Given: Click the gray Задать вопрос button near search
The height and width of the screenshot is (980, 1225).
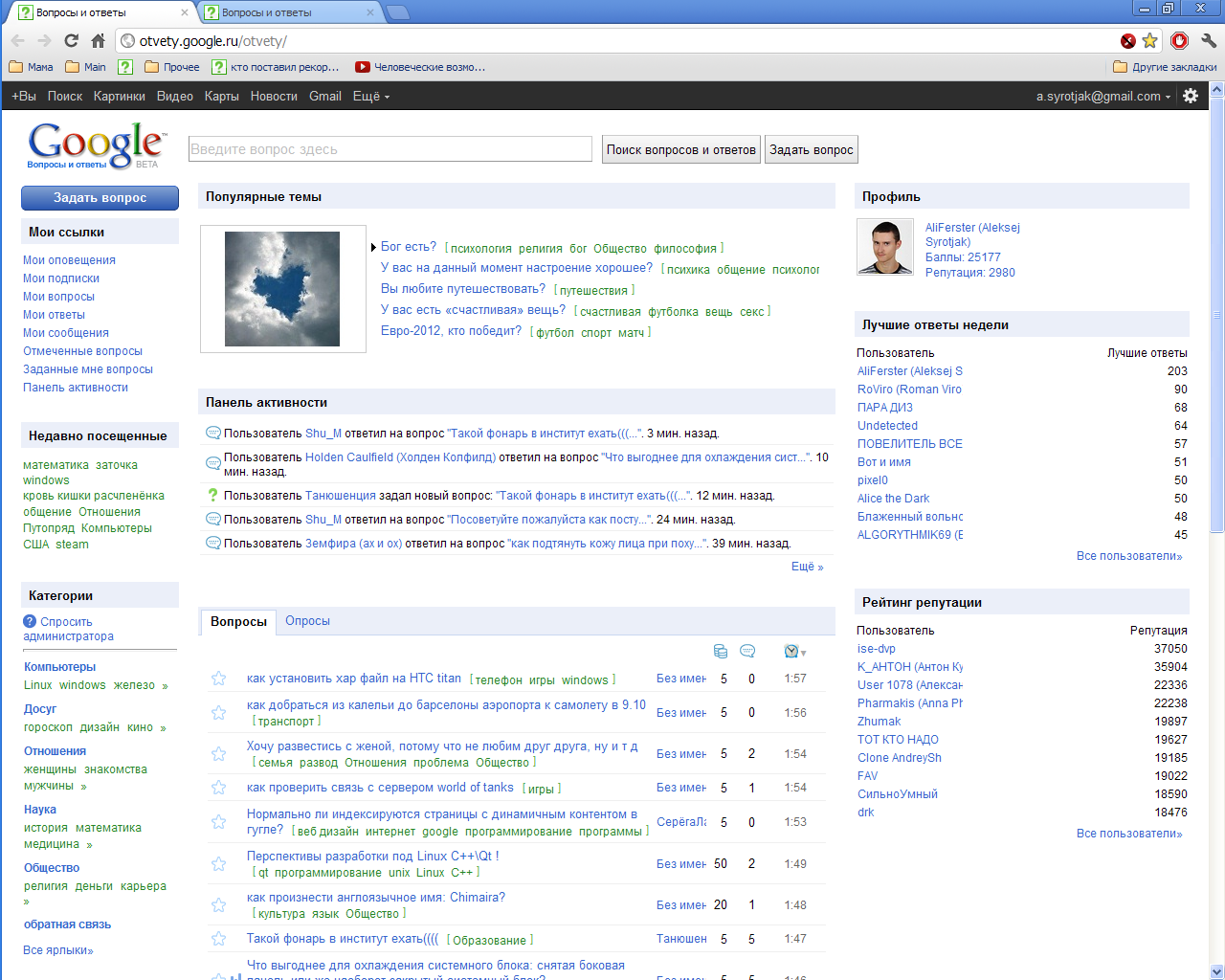Looking at the screenshot, I should [x=812, y=149].
